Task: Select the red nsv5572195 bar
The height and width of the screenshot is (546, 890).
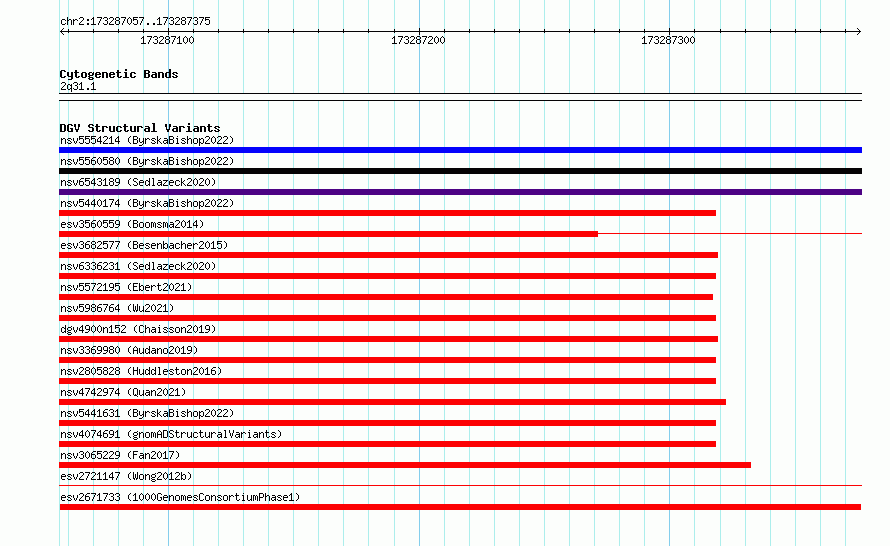Action: coord(386,297)
